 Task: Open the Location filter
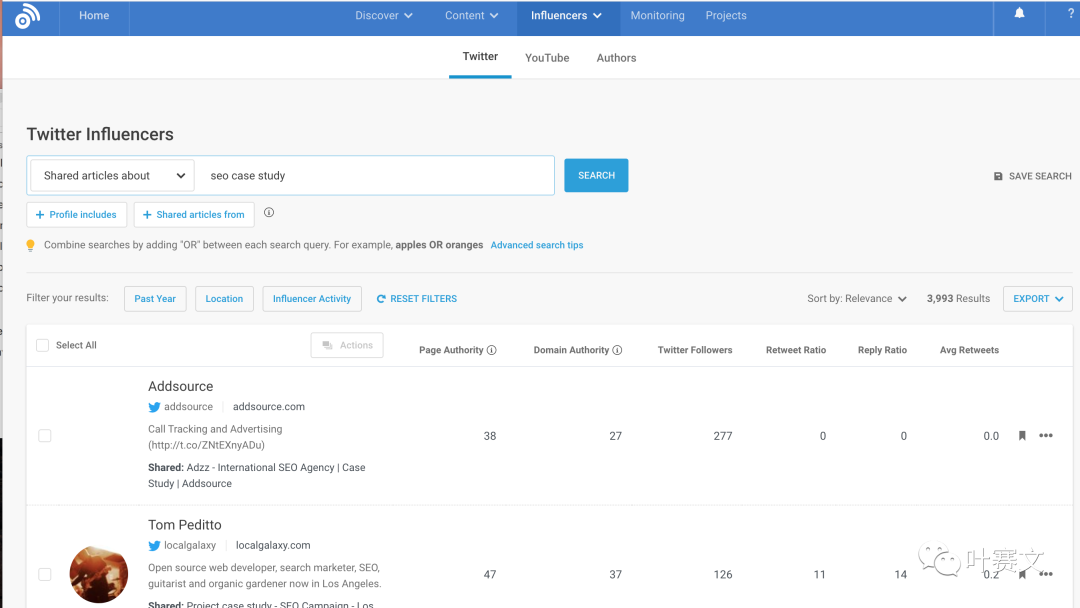point(224,299)
